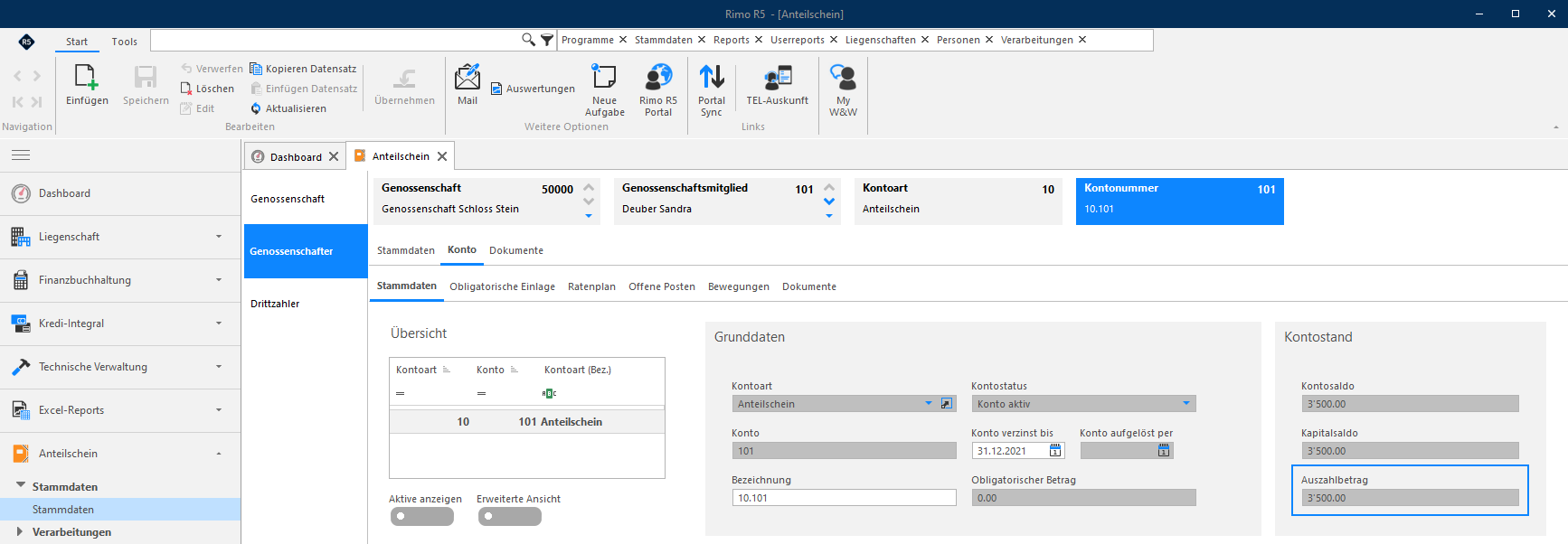
Task: Open the Ratenplan subtab
Action: click(591, 286)
